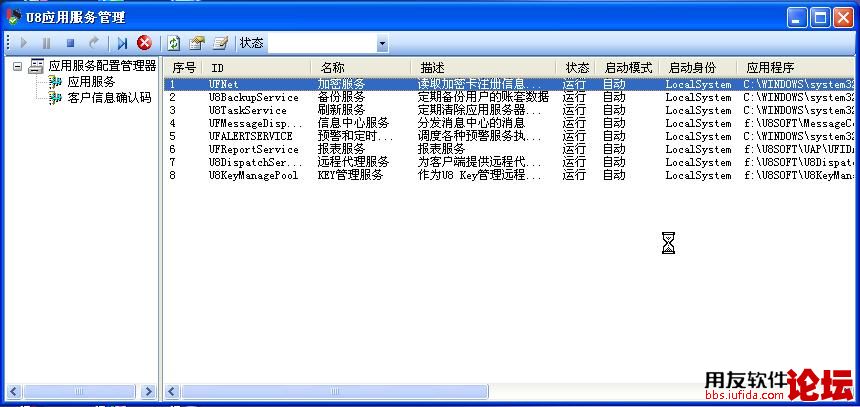Viewport: 860px width, 407px height.
Task: Click the icon beside 客户信息确认码 node
Action: (55, 98)
